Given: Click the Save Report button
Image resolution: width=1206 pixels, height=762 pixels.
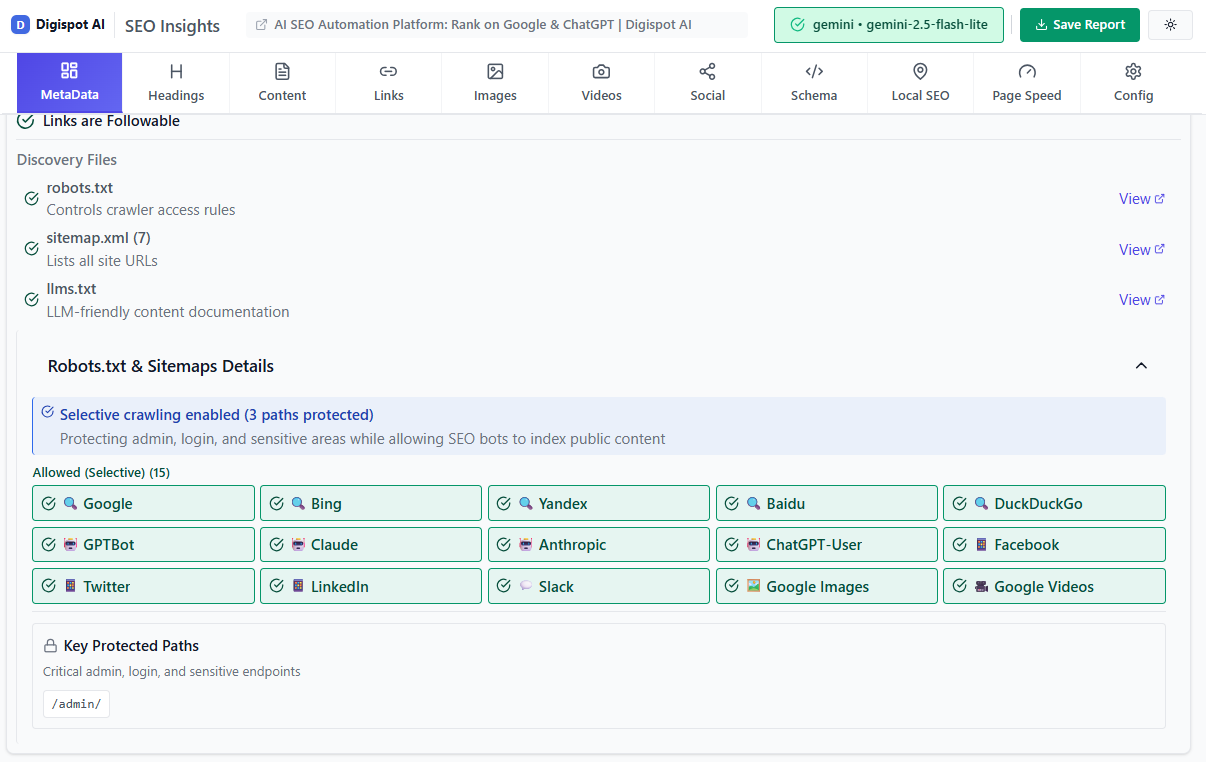Looking at the screenshot, I should (1079, 24).
